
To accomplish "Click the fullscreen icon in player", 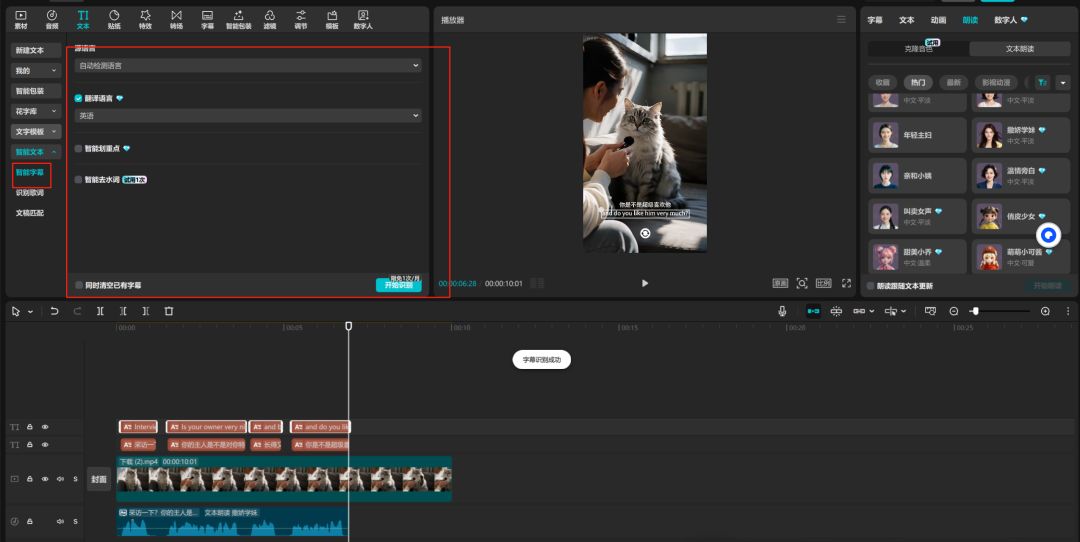I will [847, 283].
